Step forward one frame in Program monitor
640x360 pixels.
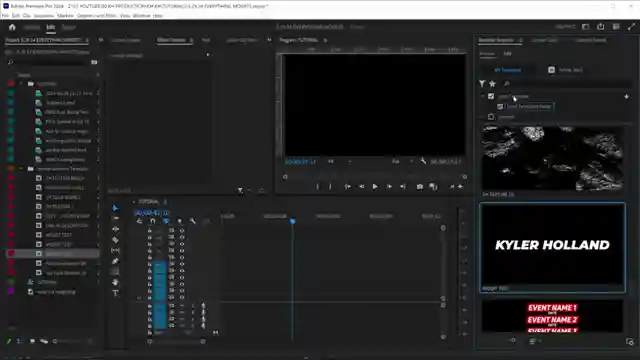(x=389, y=187)
